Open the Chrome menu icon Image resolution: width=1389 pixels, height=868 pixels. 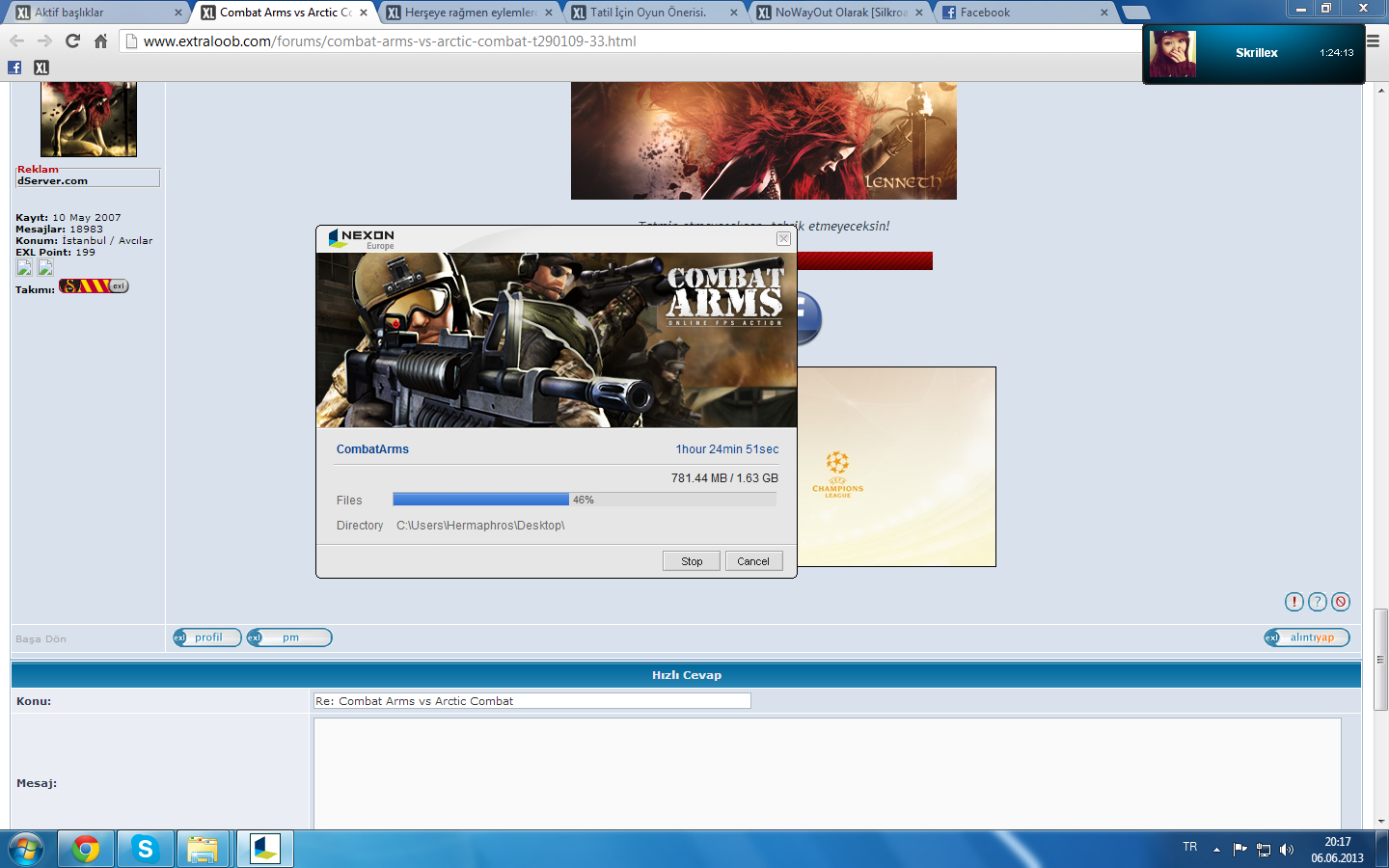pos(1373,41)
